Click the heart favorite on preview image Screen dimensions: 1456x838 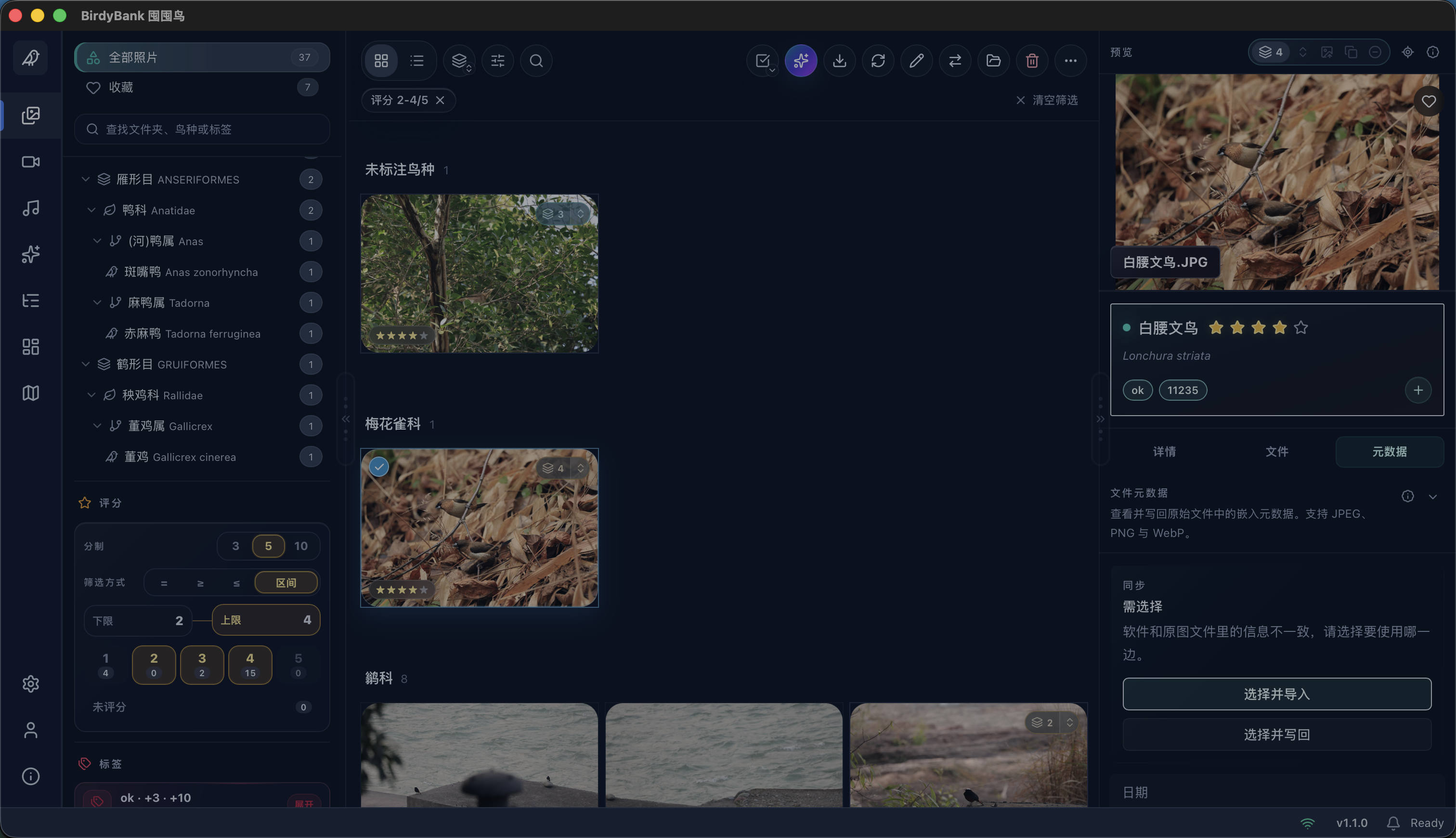[1429, 102]
